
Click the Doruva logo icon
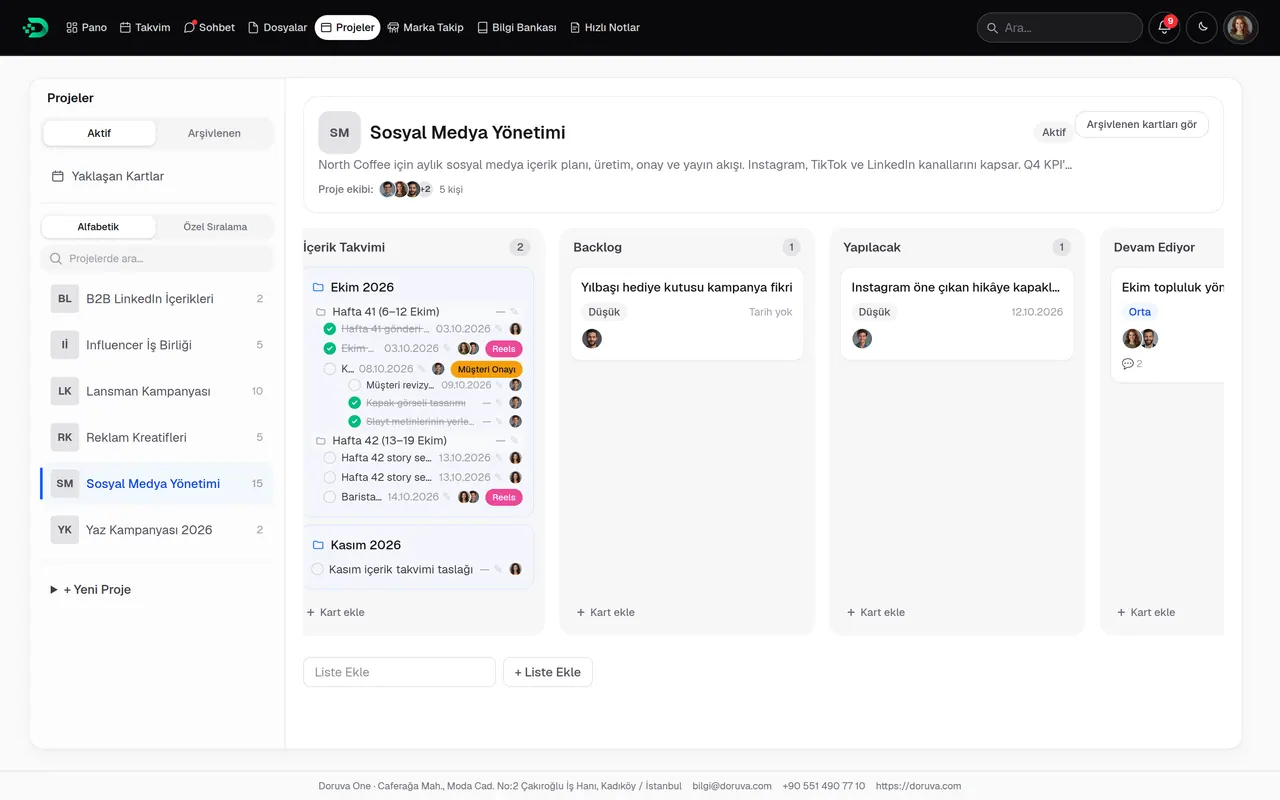click(x=35, y=27)
